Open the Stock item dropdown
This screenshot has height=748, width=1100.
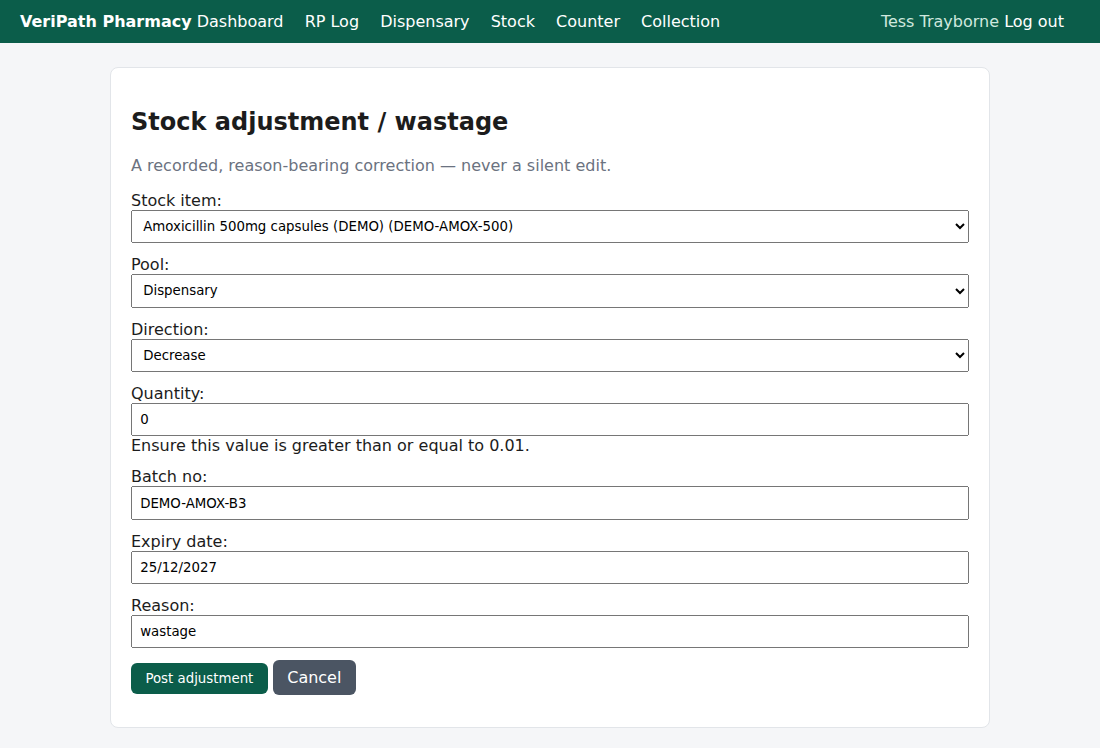point(549,227)
